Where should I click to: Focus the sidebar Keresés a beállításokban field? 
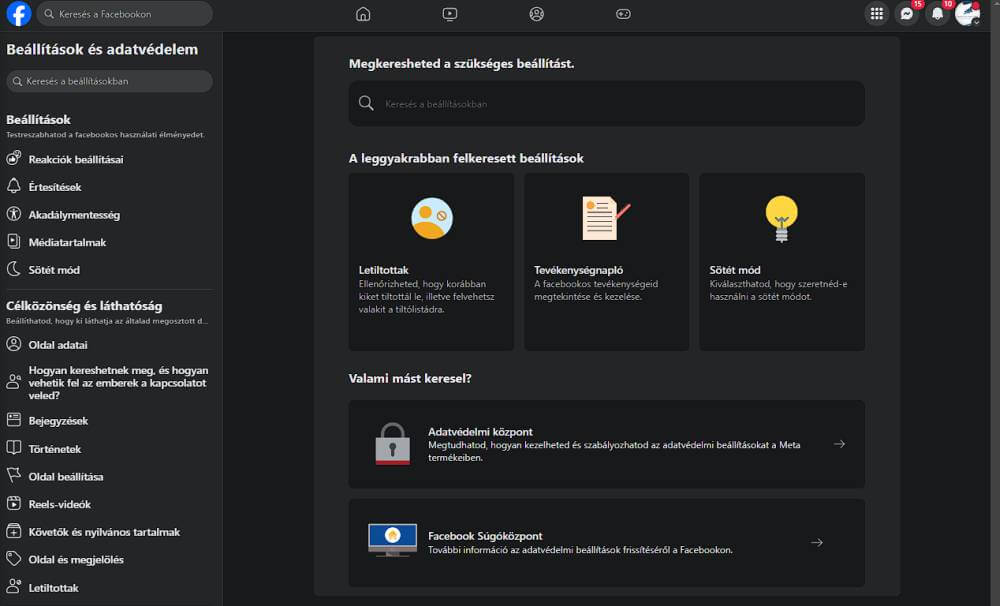click(110, 81)
